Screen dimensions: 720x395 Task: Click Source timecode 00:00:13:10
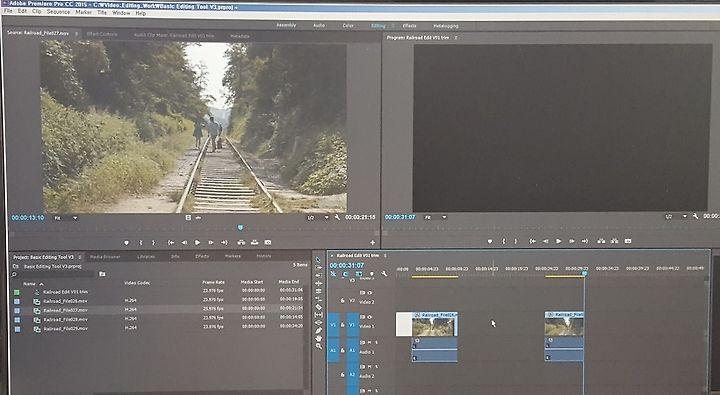28,218
